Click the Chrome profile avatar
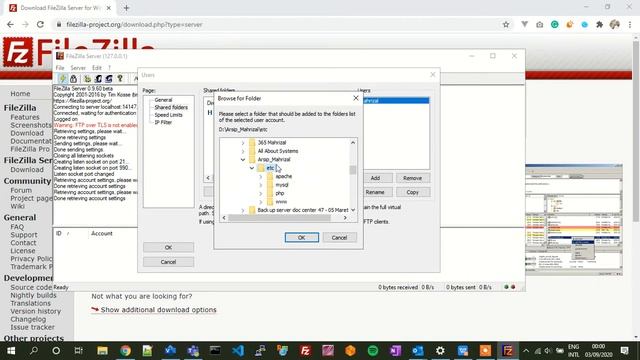Image resolution: width=640 pixels, height=360 pixels. [615, 24]
